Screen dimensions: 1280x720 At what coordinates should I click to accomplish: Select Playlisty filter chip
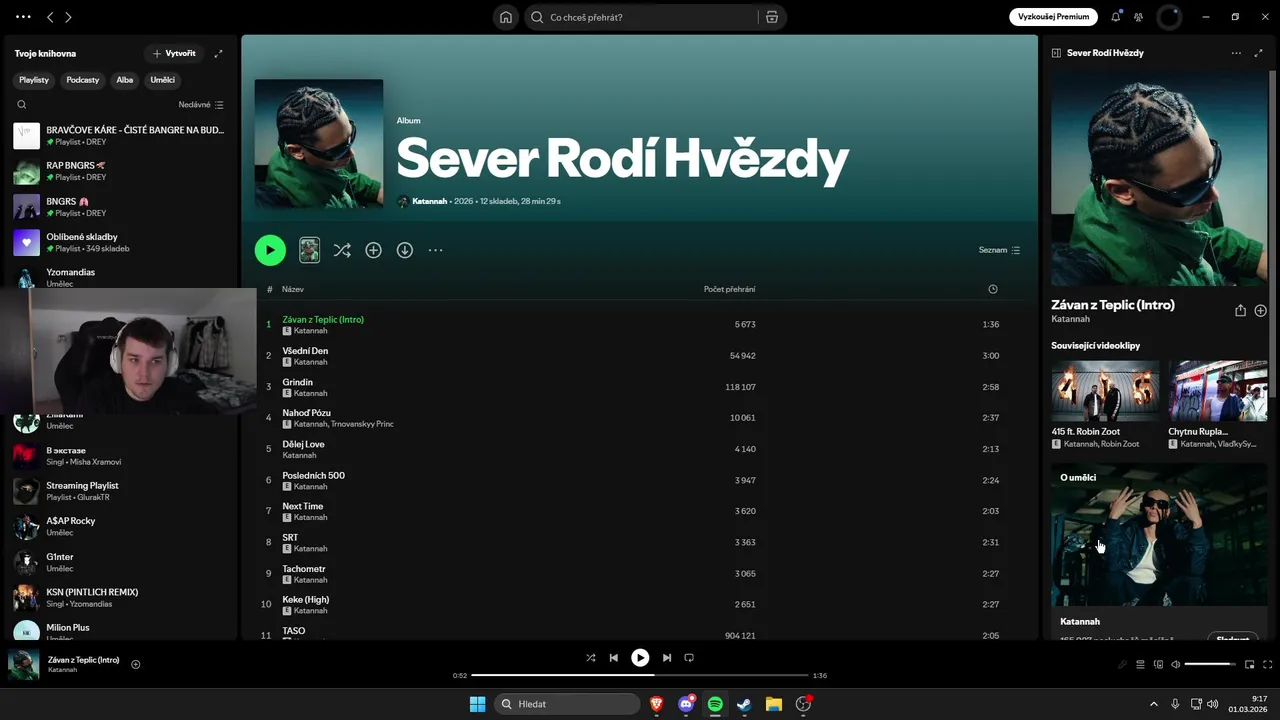pyautogui.click(x=34, y=80)
